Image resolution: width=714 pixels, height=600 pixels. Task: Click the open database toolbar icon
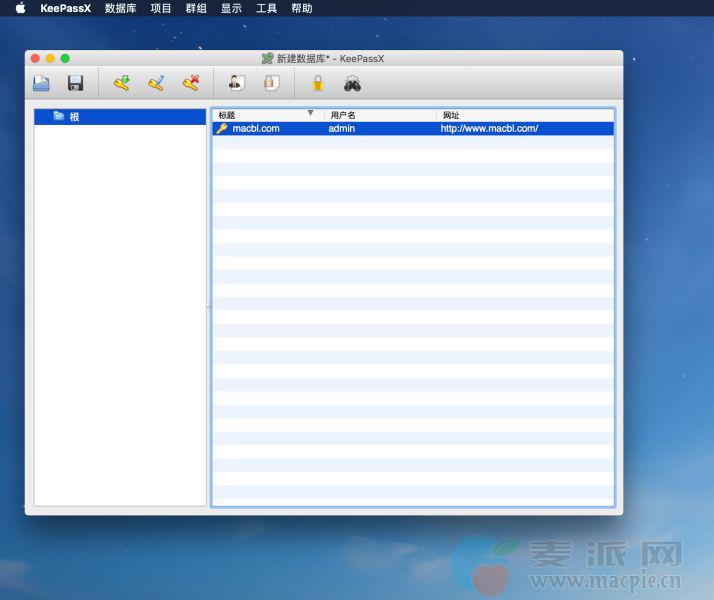click(x=42, y=84)
